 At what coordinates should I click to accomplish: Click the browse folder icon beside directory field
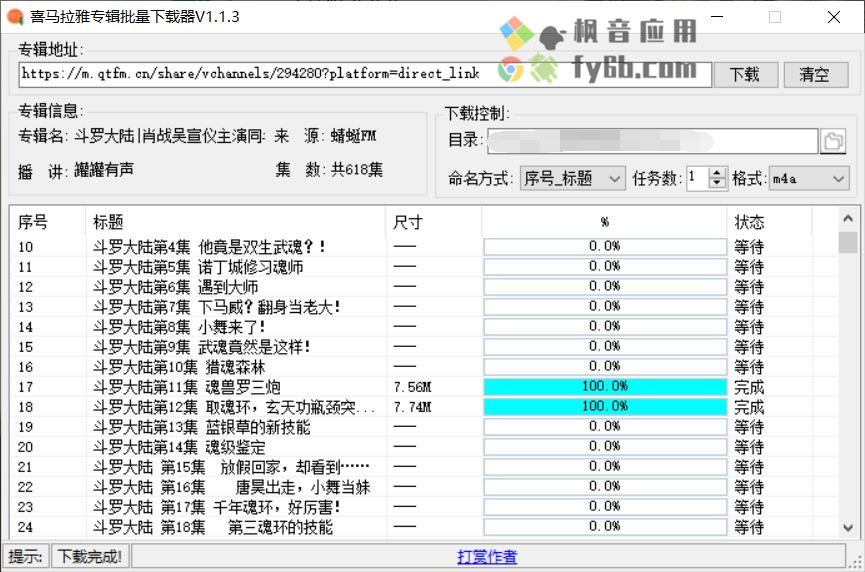pos(832,141)
